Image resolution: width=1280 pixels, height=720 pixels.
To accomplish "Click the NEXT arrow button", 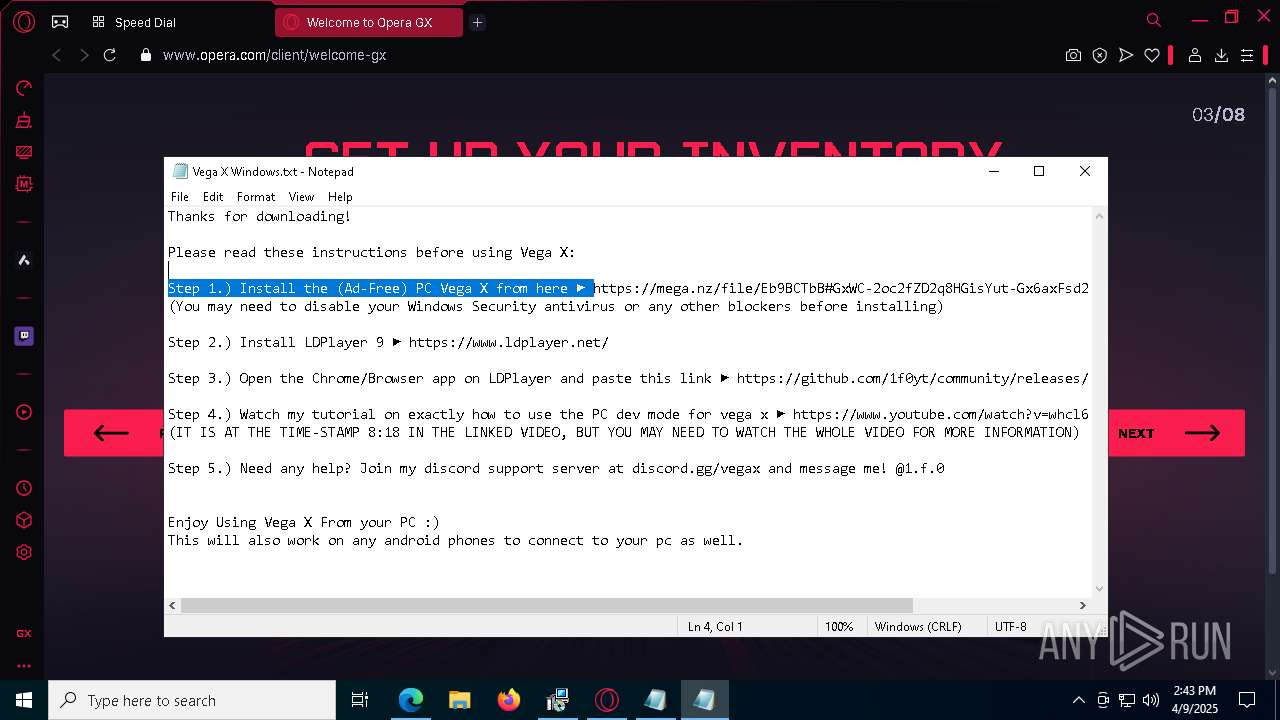I will [x=1176, y=433].
